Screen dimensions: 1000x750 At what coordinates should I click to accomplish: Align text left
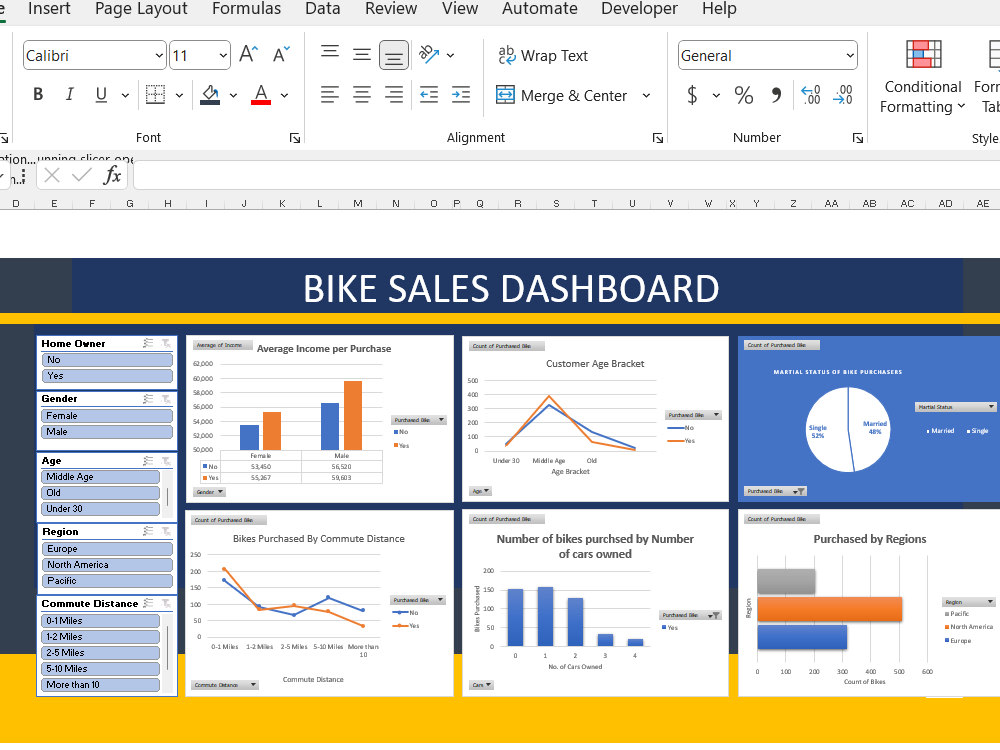[x=330, y=95]
